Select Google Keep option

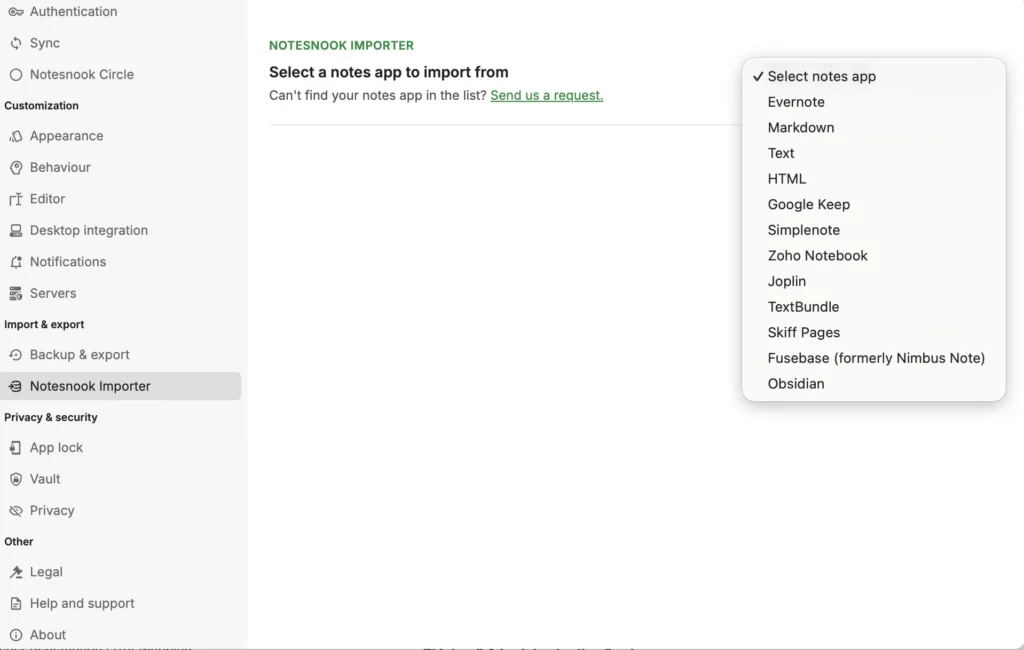pos(874,204)
